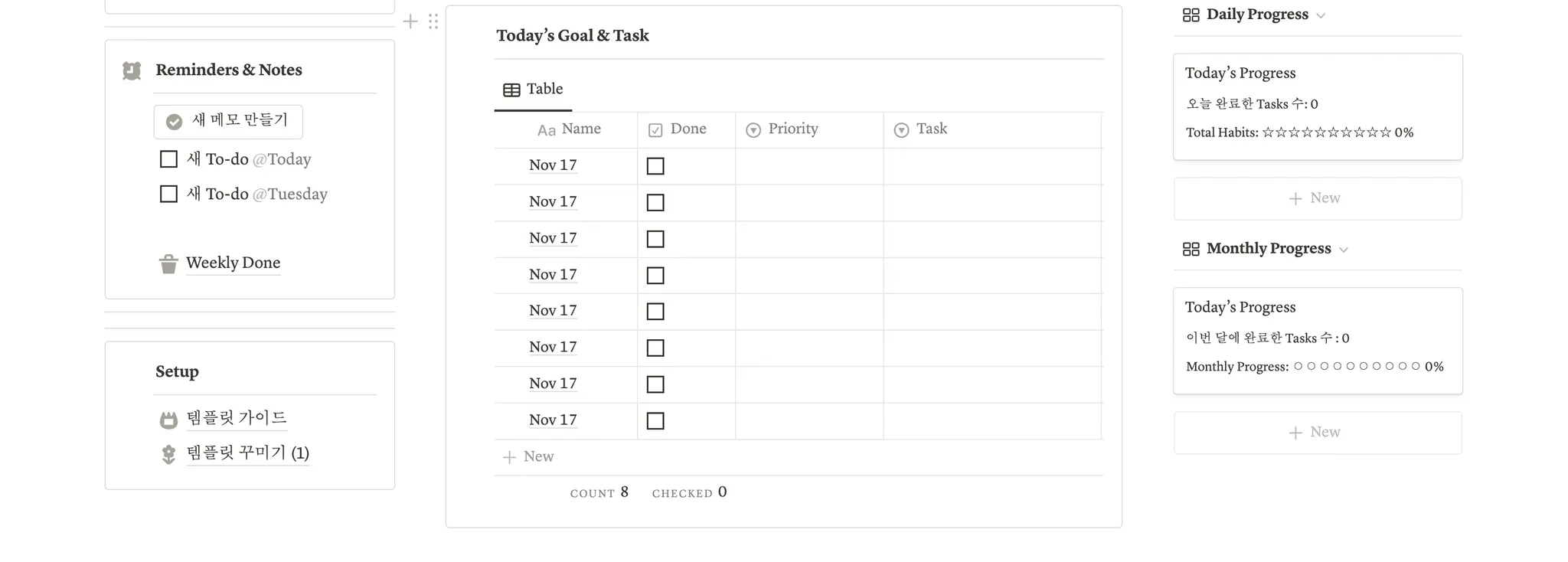Click the gallery icon beside Daily Progress

click(1191, 15)
